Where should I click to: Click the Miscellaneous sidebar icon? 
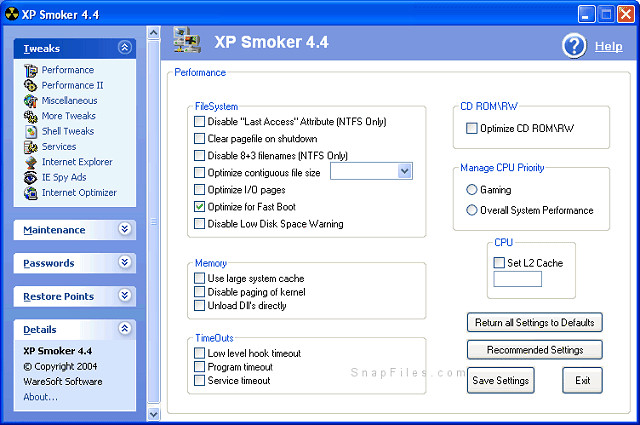[31, 101]
